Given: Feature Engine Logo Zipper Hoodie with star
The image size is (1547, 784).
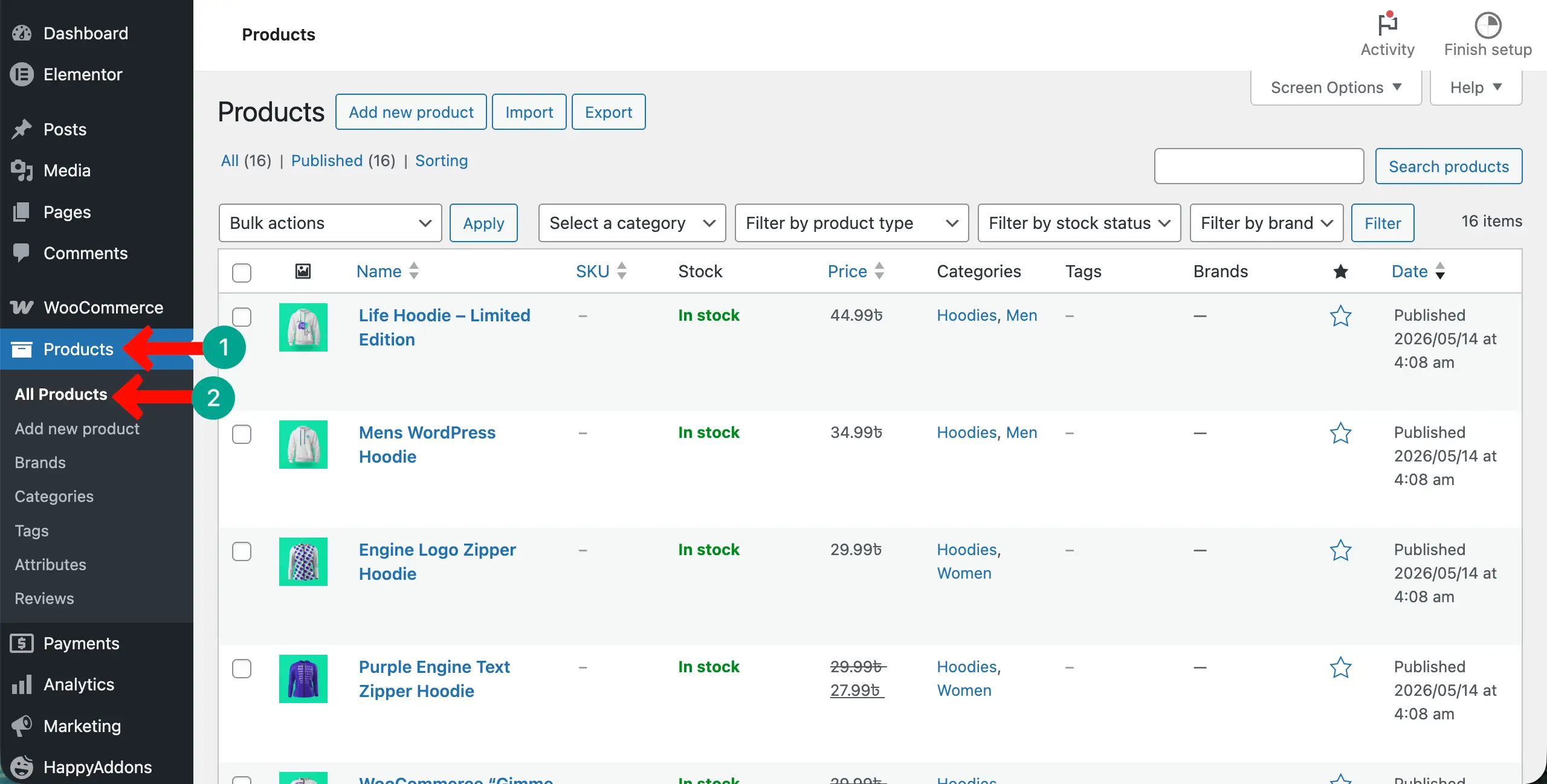Looking at the screenshot, I should coord(1340,550).
